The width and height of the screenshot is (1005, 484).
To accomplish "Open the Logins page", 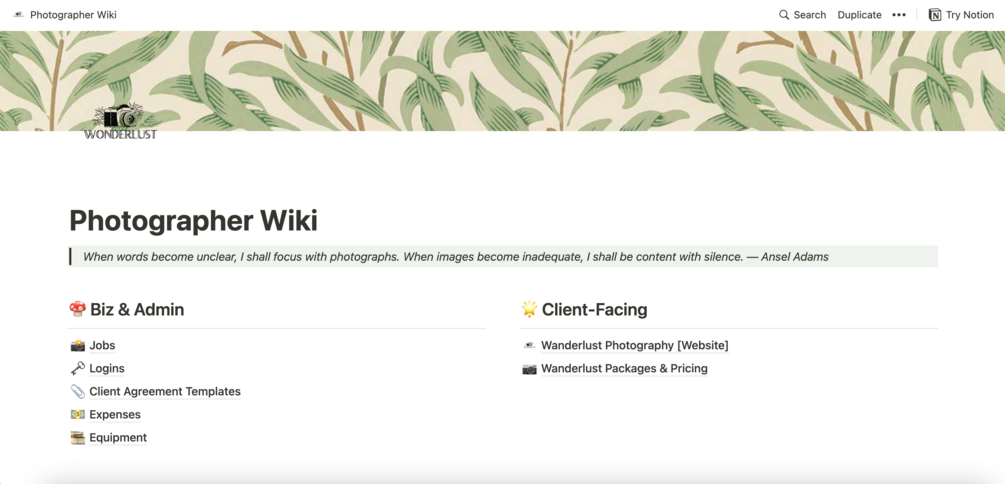I will pyautogui.click(x=107, y=369).
